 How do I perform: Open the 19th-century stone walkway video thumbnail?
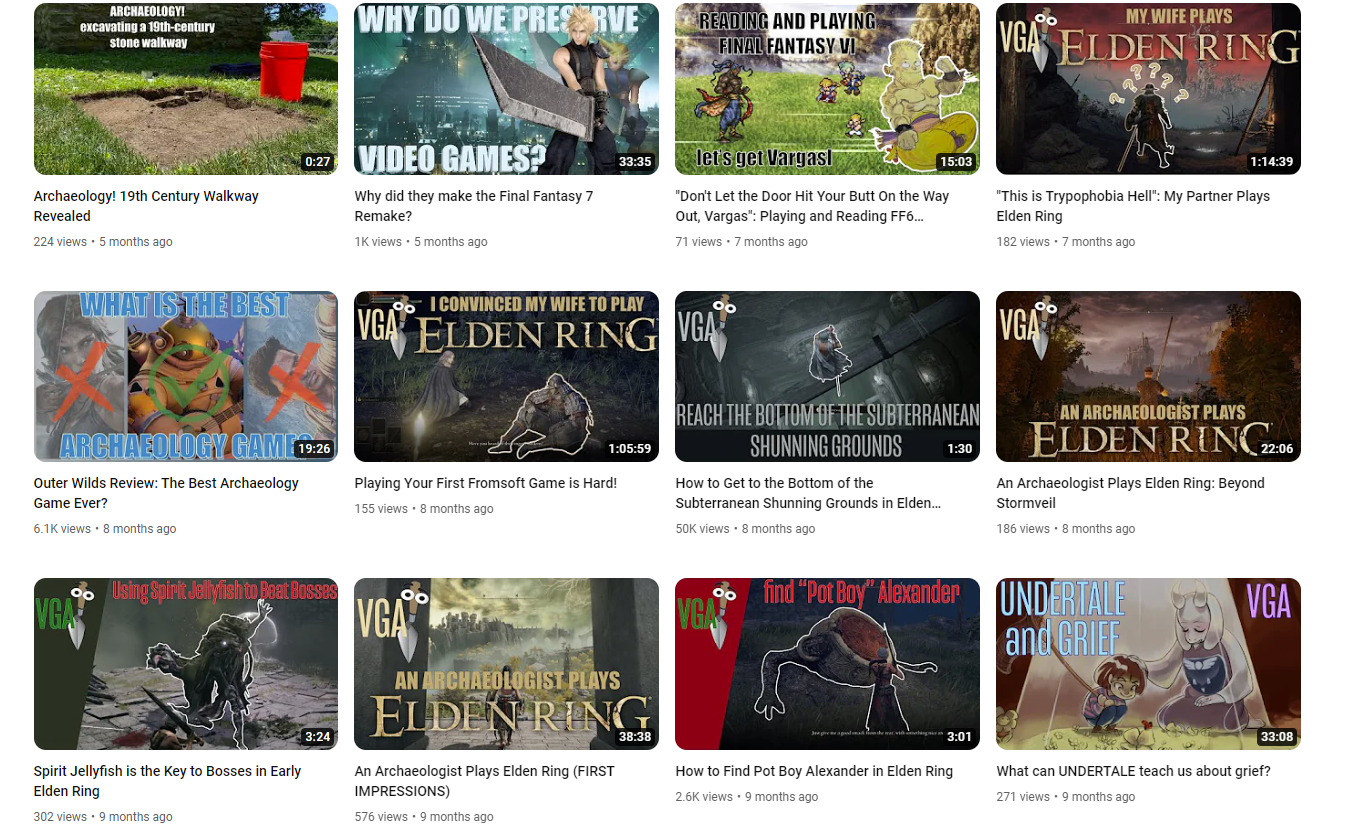point(186,89)
